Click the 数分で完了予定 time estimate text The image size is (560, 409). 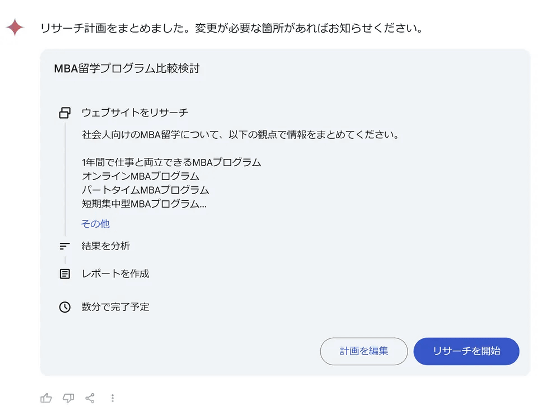click(x=115, y=307)
